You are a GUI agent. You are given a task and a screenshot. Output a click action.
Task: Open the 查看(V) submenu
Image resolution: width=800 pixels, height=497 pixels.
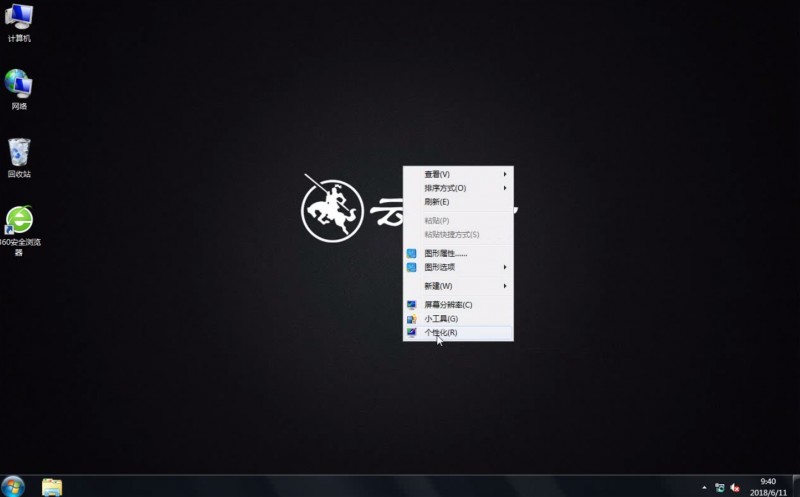[x=458, y=174]
